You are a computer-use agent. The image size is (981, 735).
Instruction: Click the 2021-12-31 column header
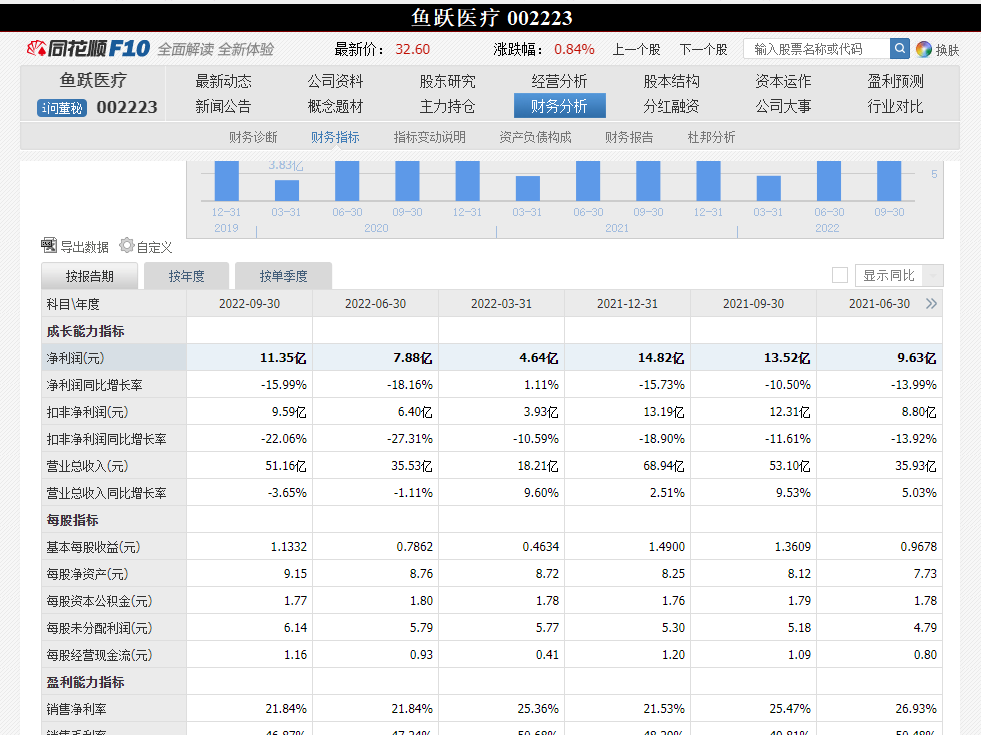click(628, 304)
